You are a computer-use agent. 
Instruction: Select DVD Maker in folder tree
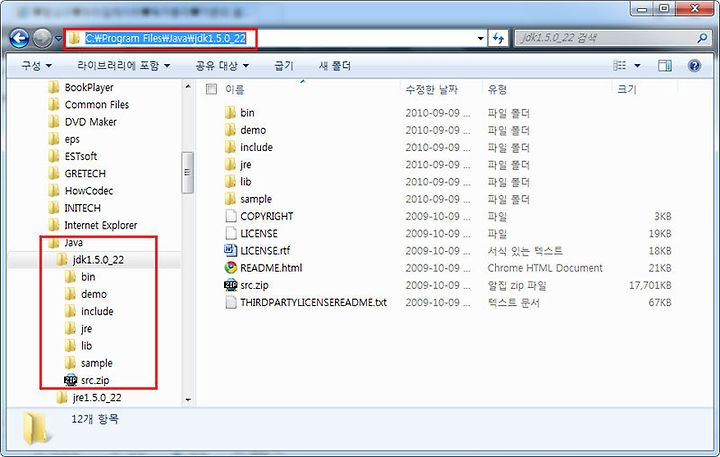[x=90, y=122]
